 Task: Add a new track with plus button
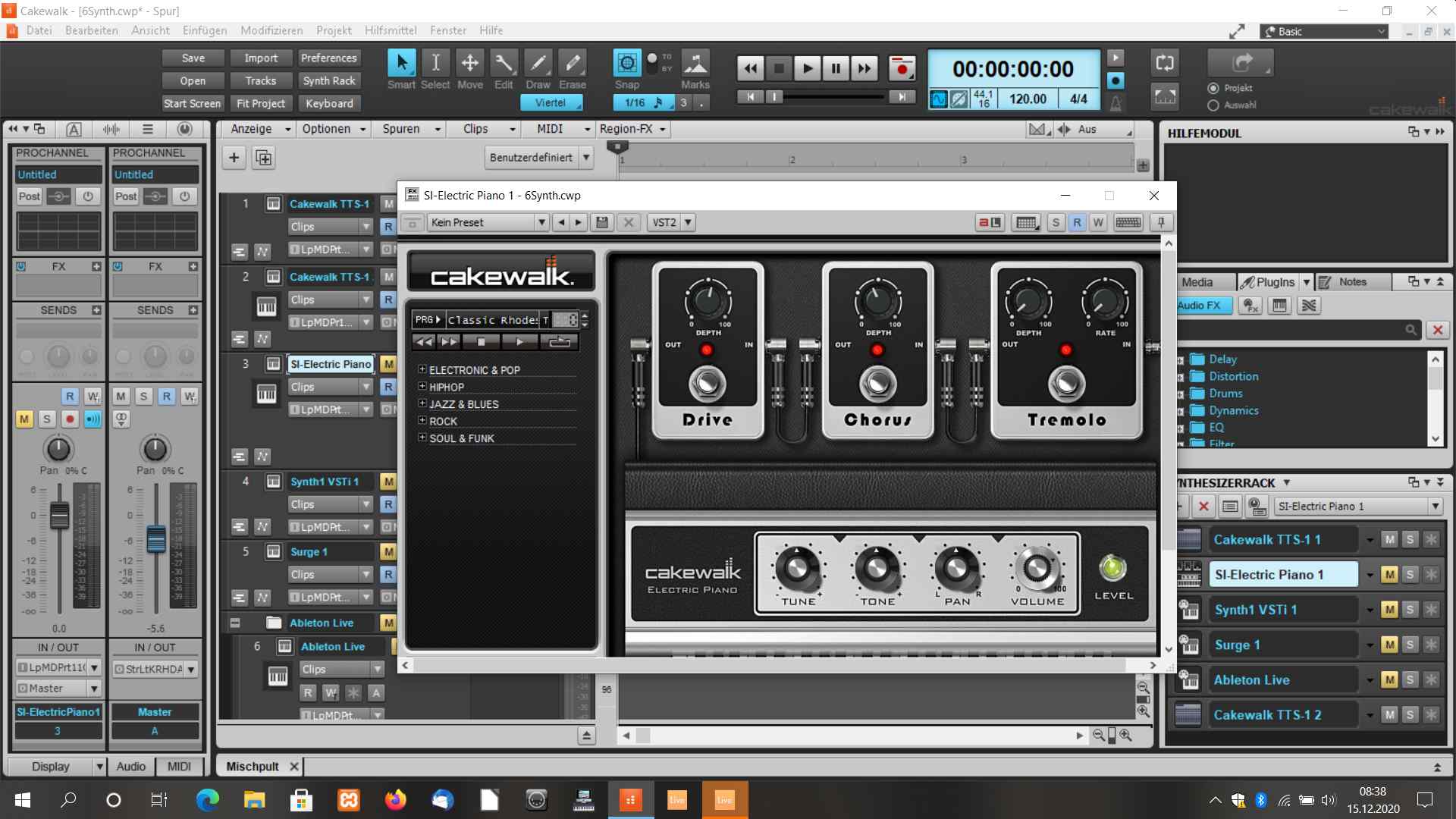click(234, 158)
